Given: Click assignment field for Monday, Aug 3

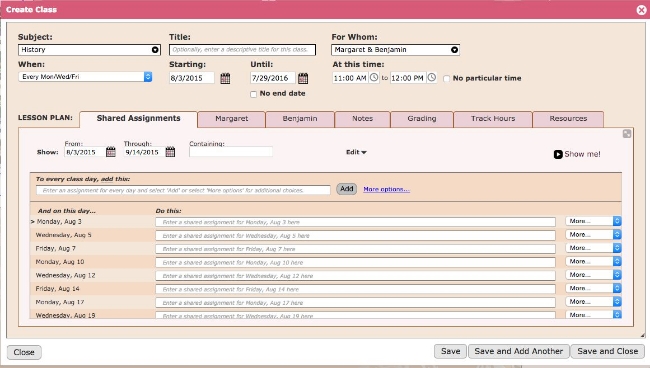Looking at the screenshot, I should (x=356, y=222).
